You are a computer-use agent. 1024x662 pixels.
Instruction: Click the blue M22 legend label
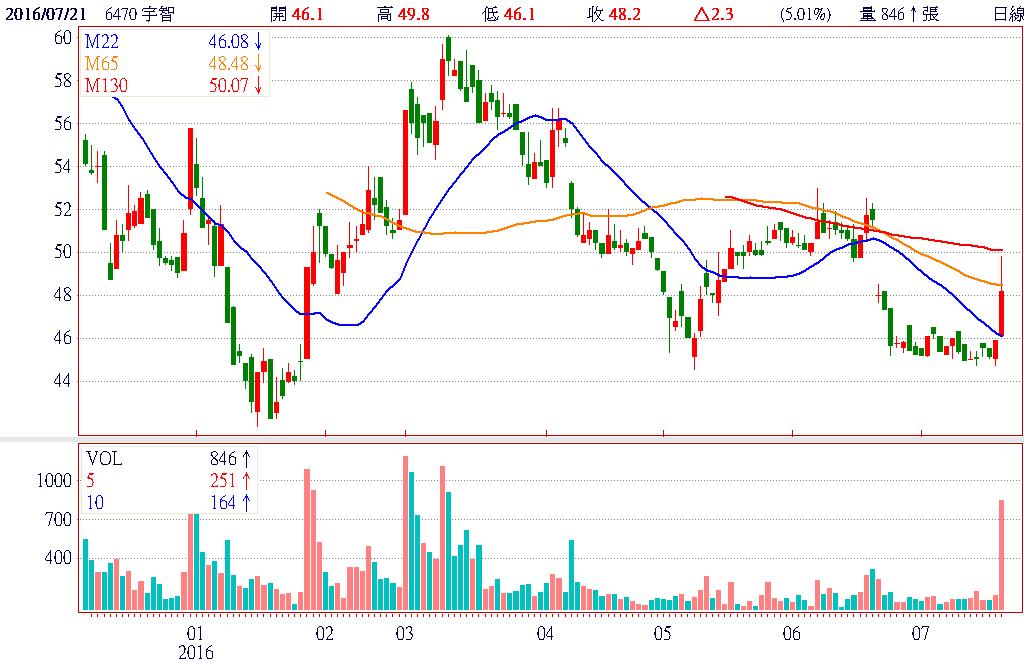click(100, 41)
